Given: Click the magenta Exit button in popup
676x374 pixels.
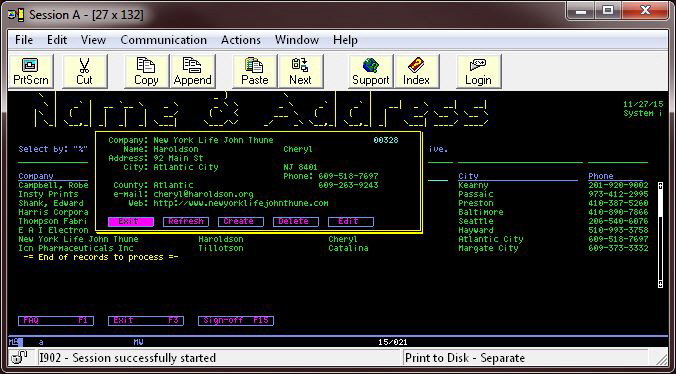Looking at the screenshot, I should coord(130,221).
